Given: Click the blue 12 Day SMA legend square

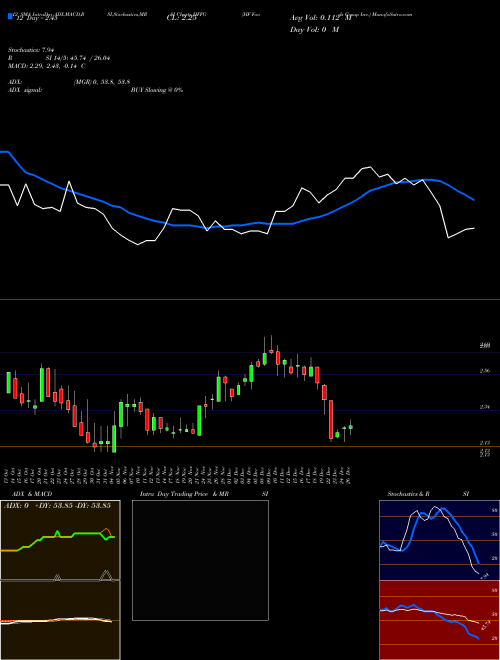Looking at the screenshot, I should pyautogui.click(x=10, y=16).
